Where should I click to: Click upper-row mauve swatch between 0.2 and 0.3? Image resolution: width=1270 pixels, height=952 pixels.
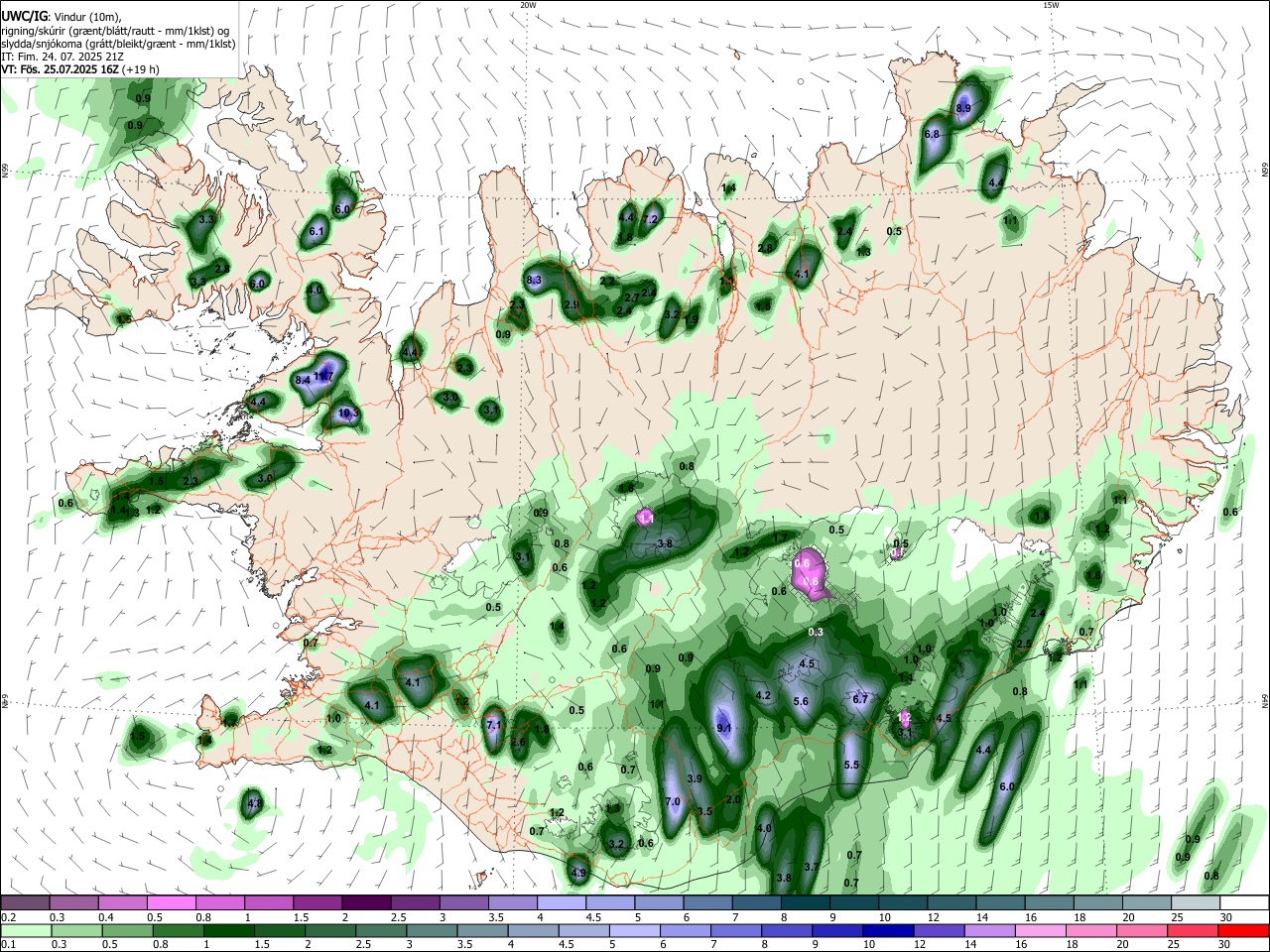[25, 903]
